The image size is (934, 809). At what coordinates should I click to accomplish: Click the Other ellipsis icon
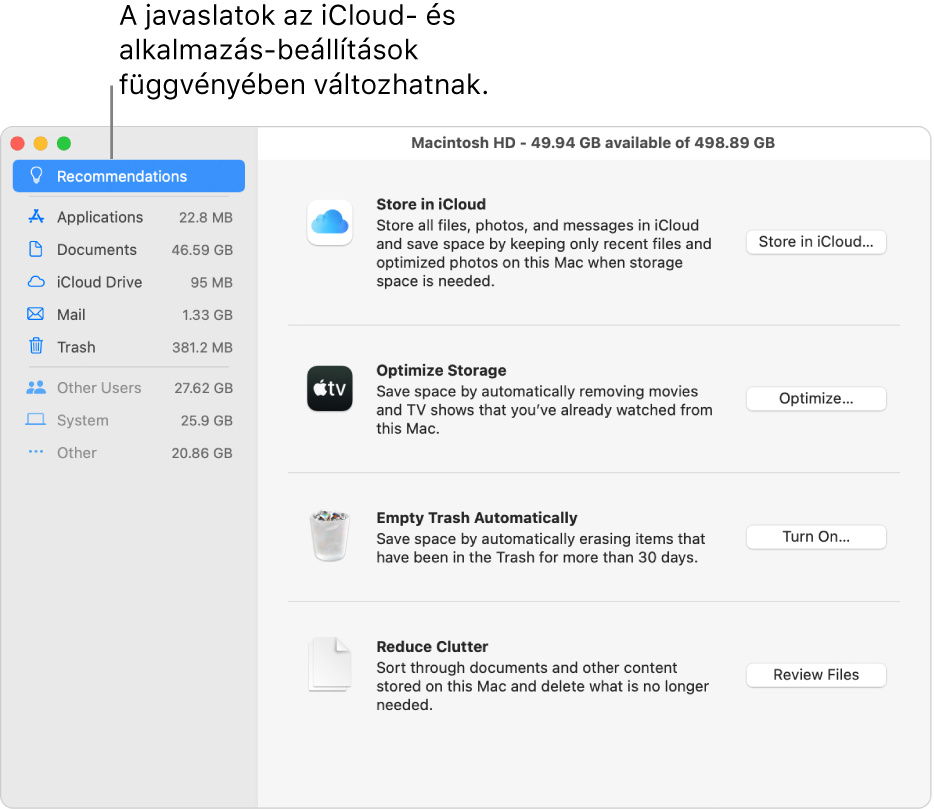[36, 452]
